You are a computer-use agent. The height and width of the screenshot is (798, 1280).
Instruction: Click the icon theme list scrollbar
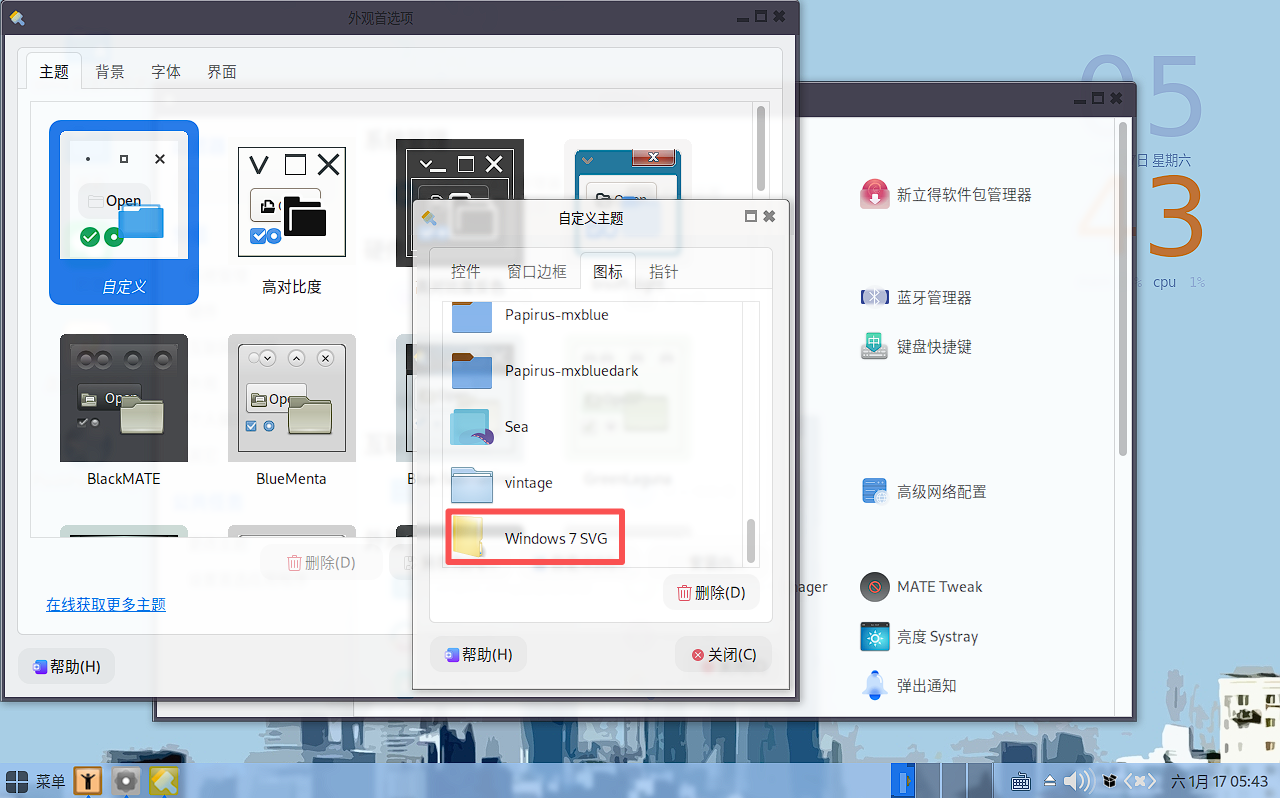pos(751,541)
